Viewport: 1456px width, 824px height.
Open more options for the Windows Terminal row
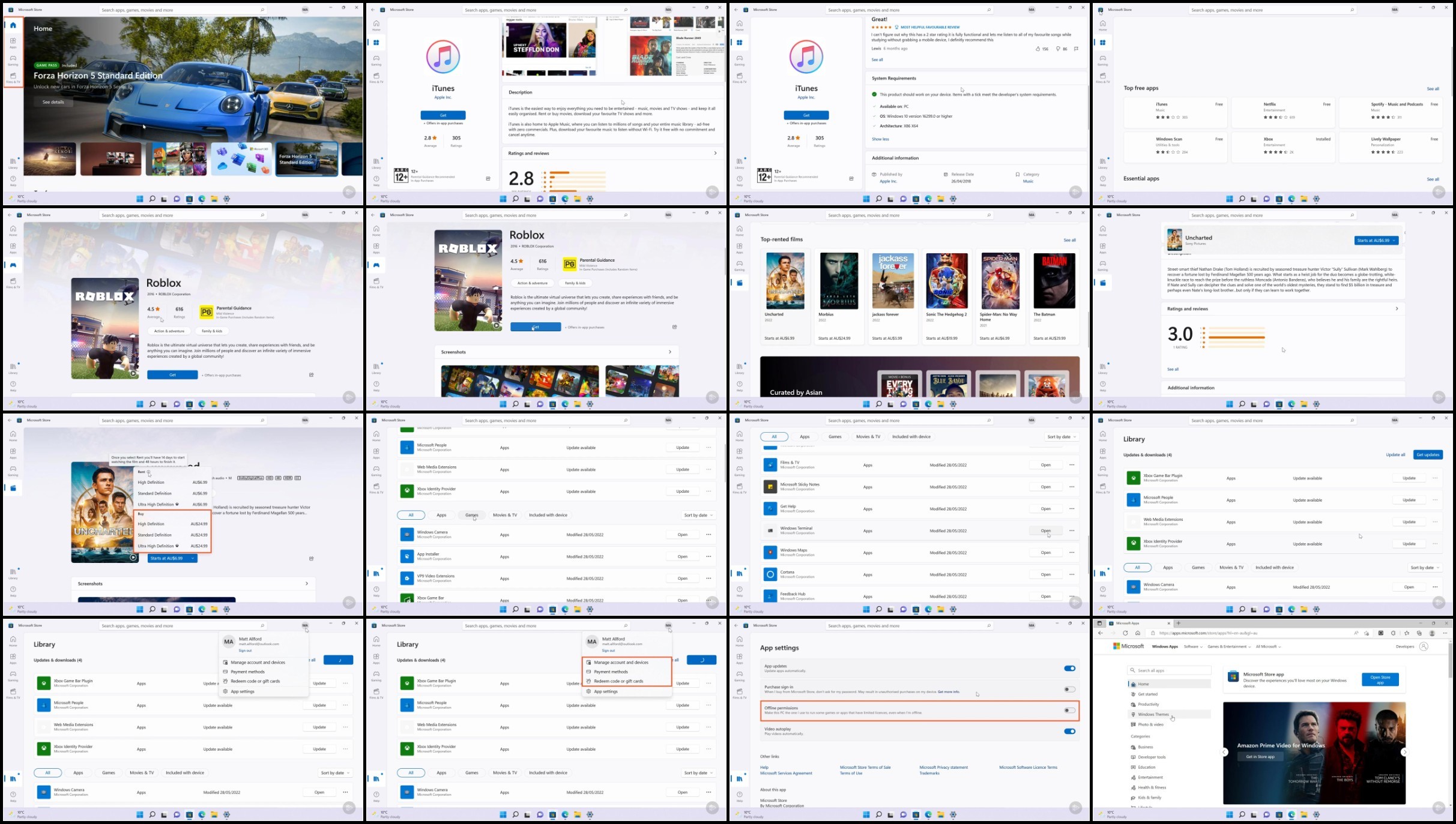(x=1072, y=531)
